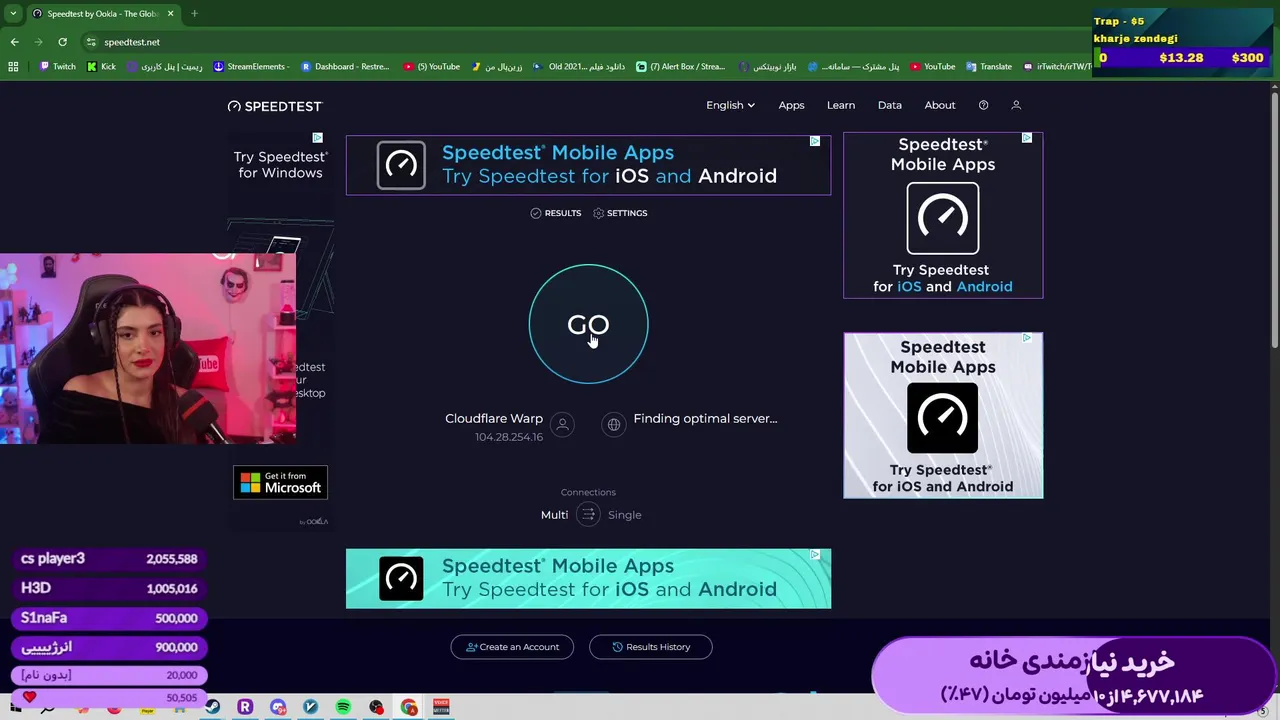Open Results History
This screenshot has height=720, width=1280.
tap(650, 647)
